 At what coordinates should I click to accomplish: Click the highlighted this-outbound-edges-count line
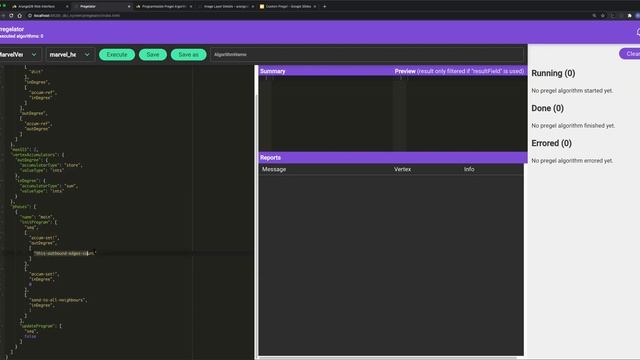pos(64,253)
